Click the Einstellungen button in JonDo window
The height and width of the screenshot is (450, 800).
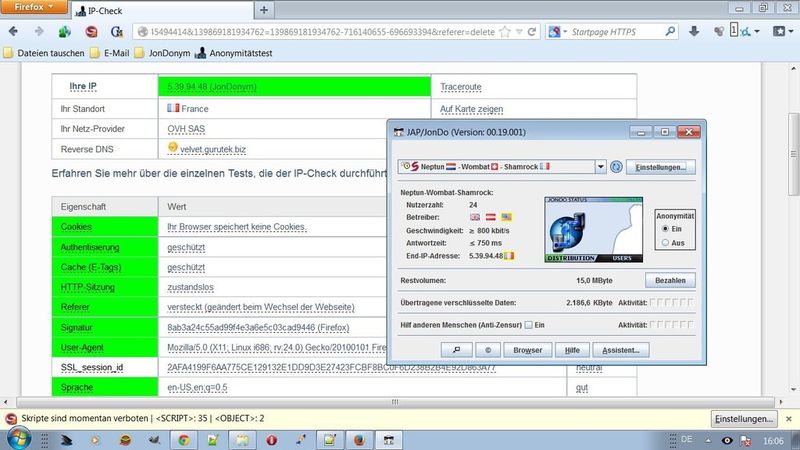pos(660,167)
